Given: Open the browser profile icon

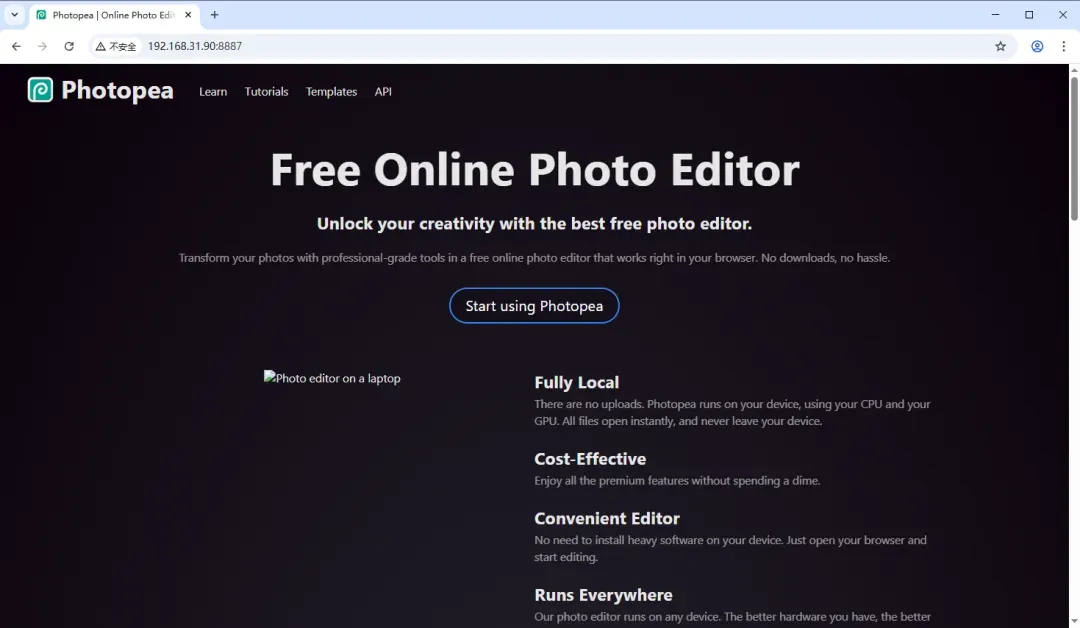Looking at the screenshot, I should pos(1037,46).
